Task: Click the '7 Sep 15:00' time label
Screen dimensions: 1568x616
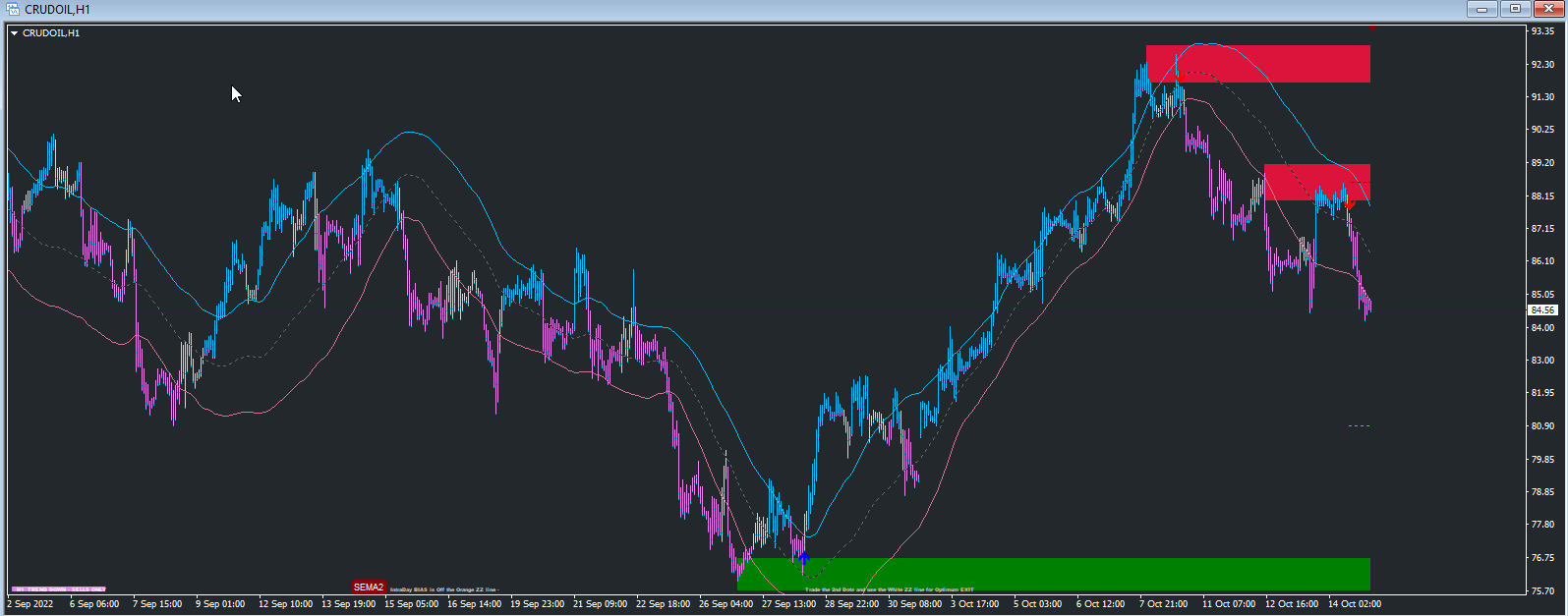Action: click(157, 604)
